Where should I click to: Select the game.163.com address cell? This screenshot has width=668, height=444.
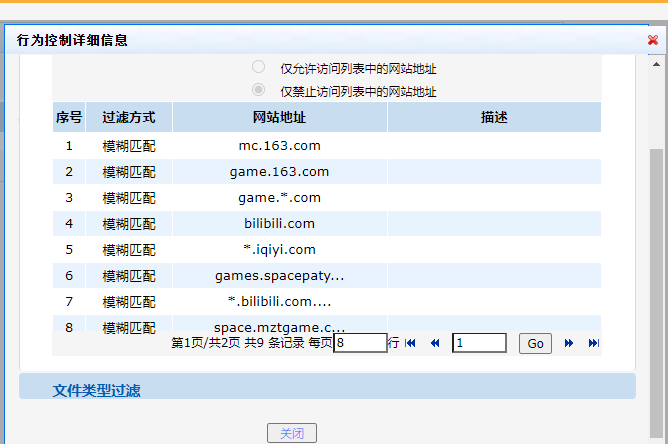click(279, 172)
